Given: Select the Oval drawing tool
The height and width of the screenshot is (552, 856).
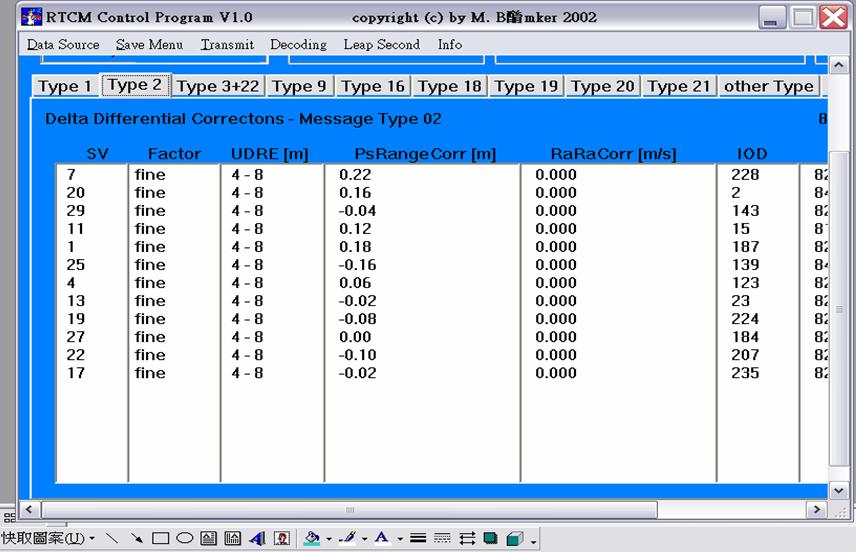Looking at the screenshot, I should point(185,538).
